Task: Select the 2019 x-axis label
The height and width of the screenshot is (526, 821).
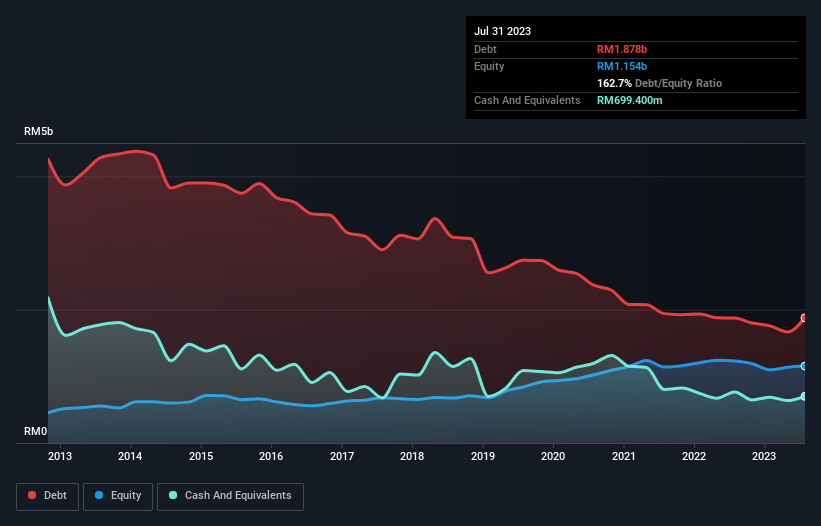Action: [x=483, y=456]
